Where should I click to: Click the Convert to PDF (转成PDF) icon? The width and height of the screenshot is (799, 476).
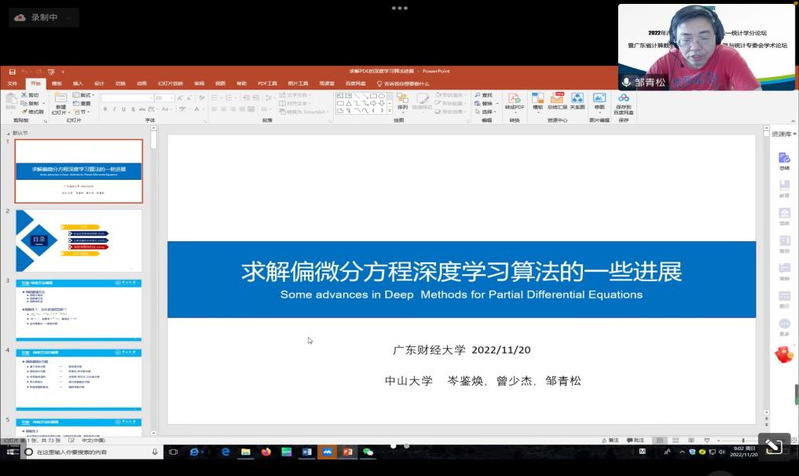point(514,101)
